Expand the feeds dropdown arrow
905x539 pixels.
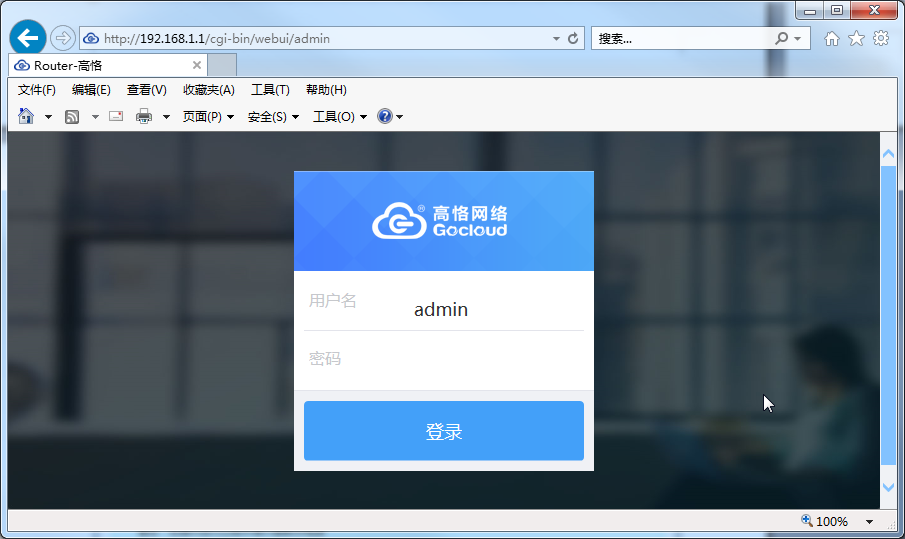pos(95,117)
